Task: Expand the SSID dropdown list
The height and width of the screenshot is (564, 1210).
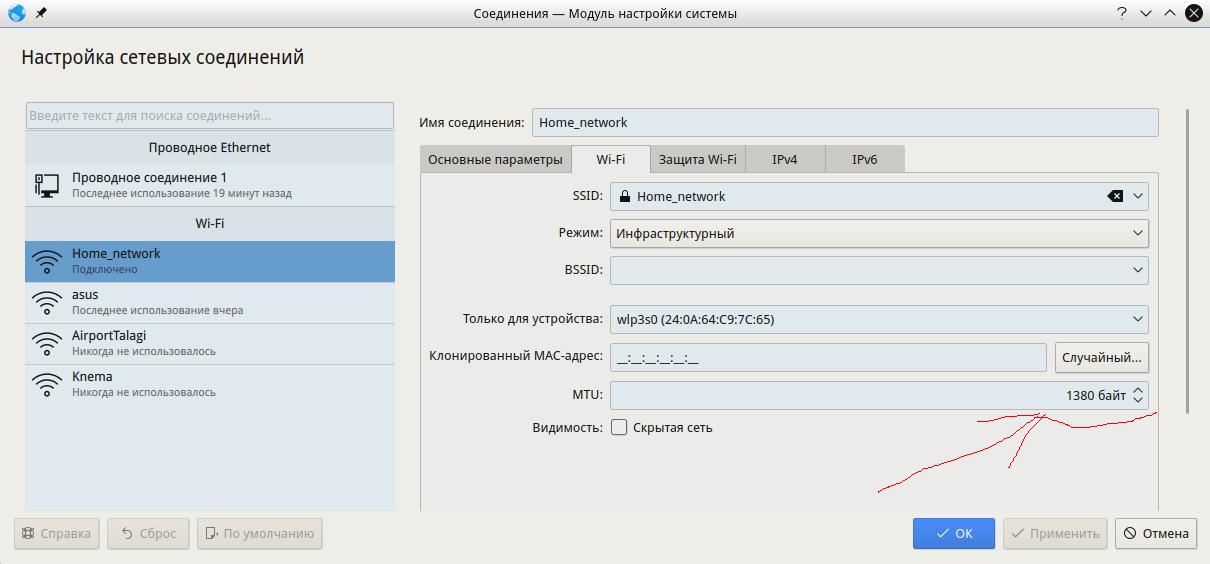Action: point(1137,196)
